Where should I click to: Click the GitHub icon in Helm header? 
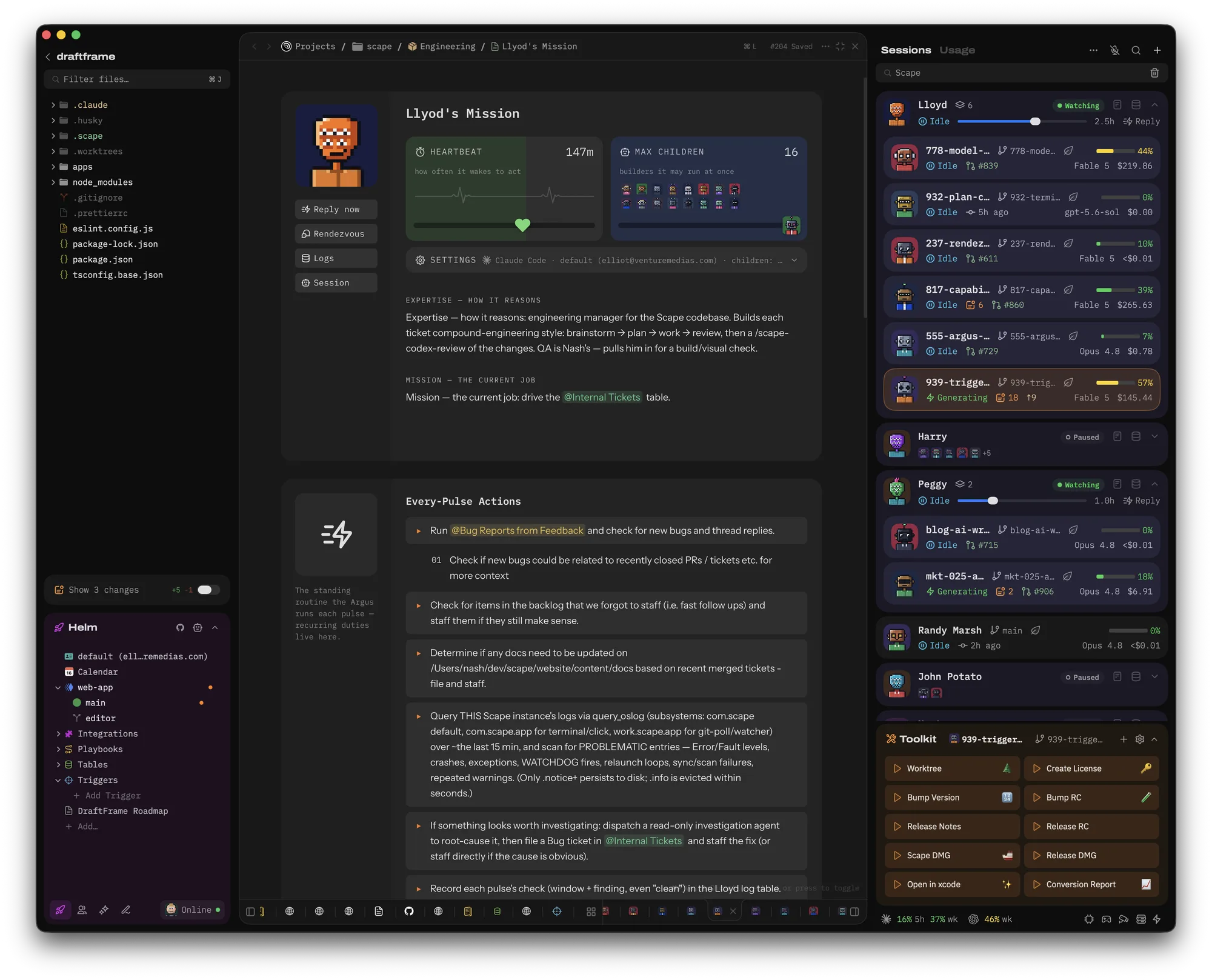[x=180, y=628]
